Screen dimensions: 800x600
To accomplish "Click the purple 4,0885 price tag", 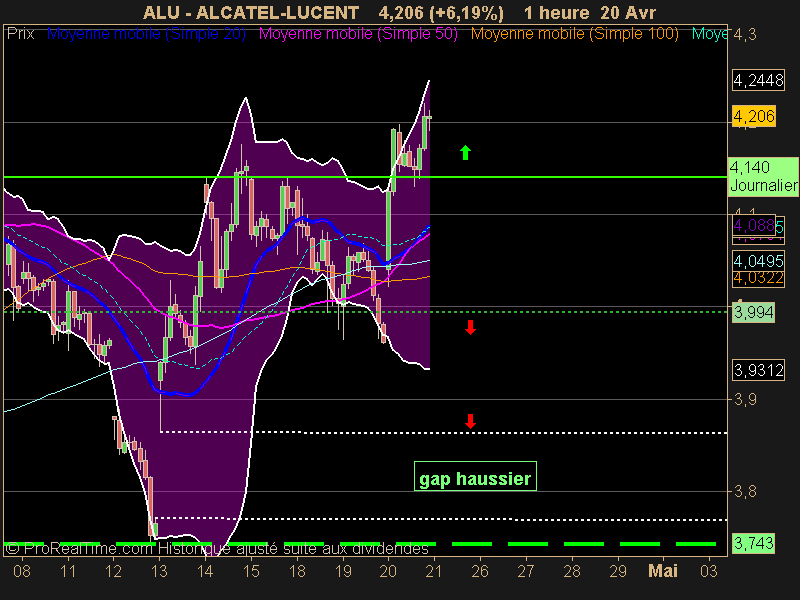I will [x=754, y=225].
